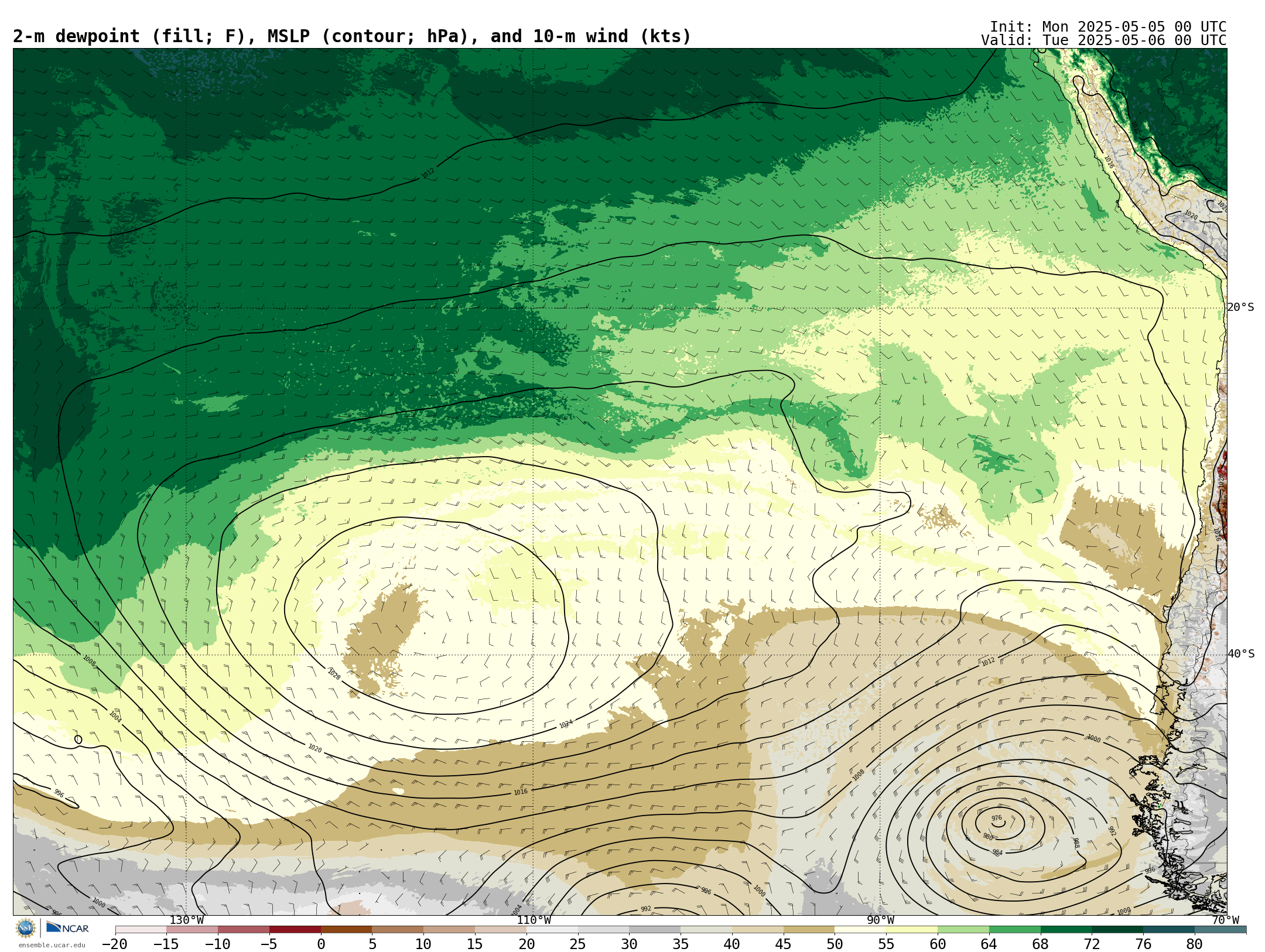The height and width of the screenshot is (952, 1265).
Task: Pick the 35 to 40 colorbar swatch
Action: [706, 930]
